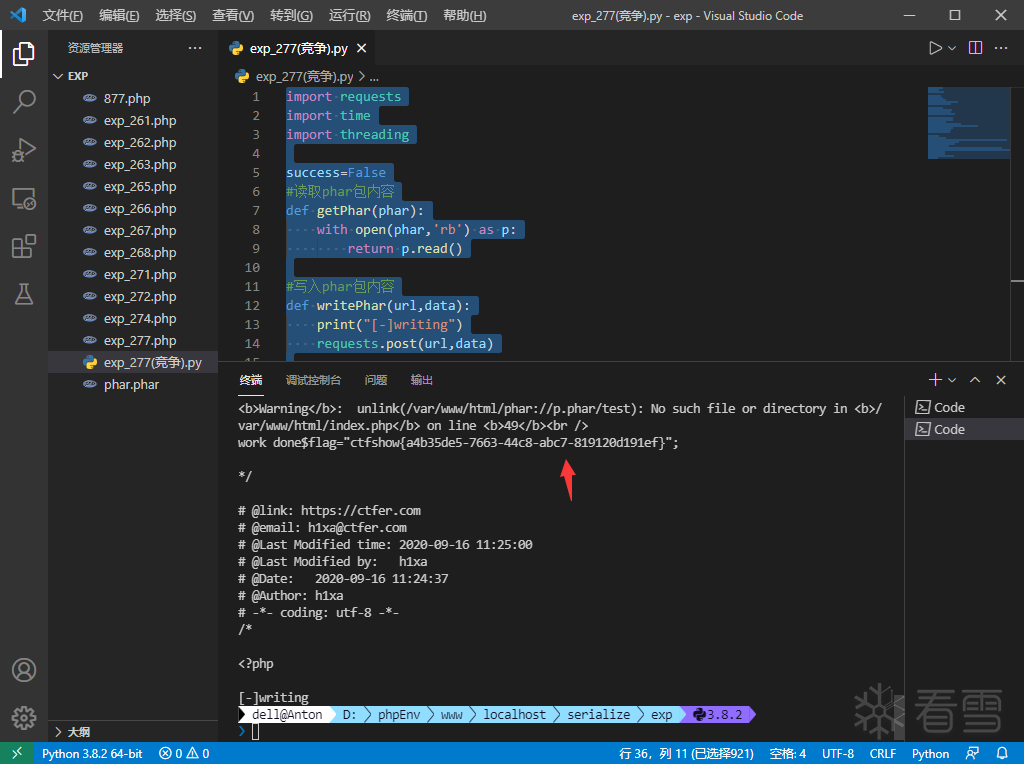Open exp_272.php file
Screen dimensions: 1024x764
[x=133, y=296]
